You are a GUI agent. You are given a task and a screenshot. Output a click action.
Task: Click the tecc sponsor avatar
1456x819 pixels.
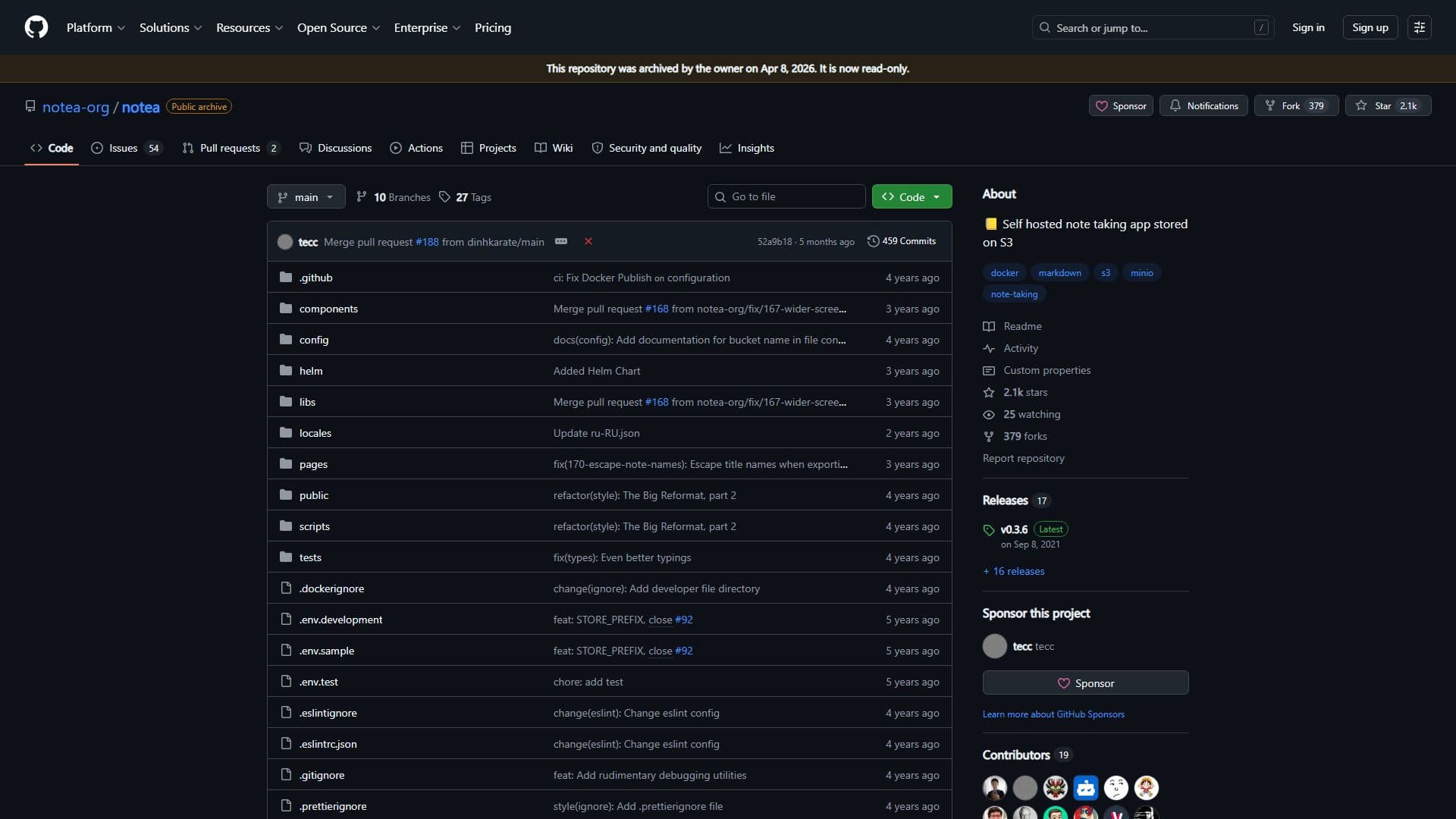pyautogui.click(x=995, y=646)
